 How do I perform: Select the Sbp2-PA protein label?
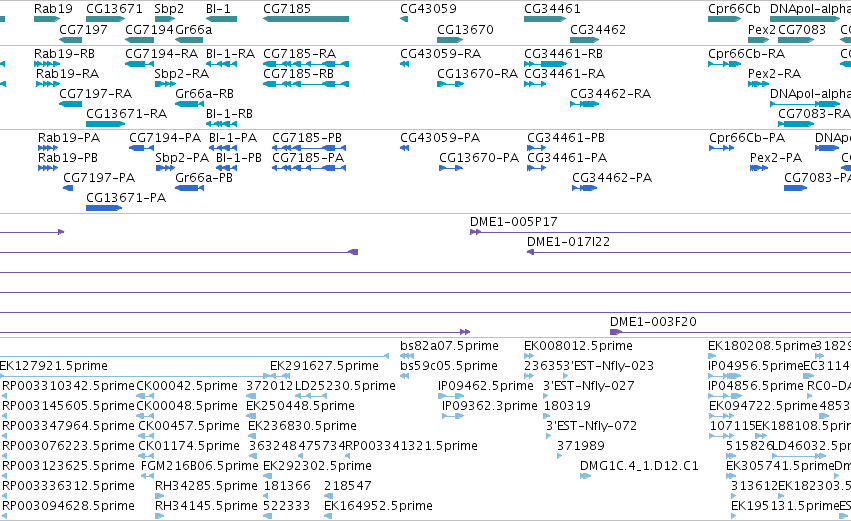click(x=182, y=158)
